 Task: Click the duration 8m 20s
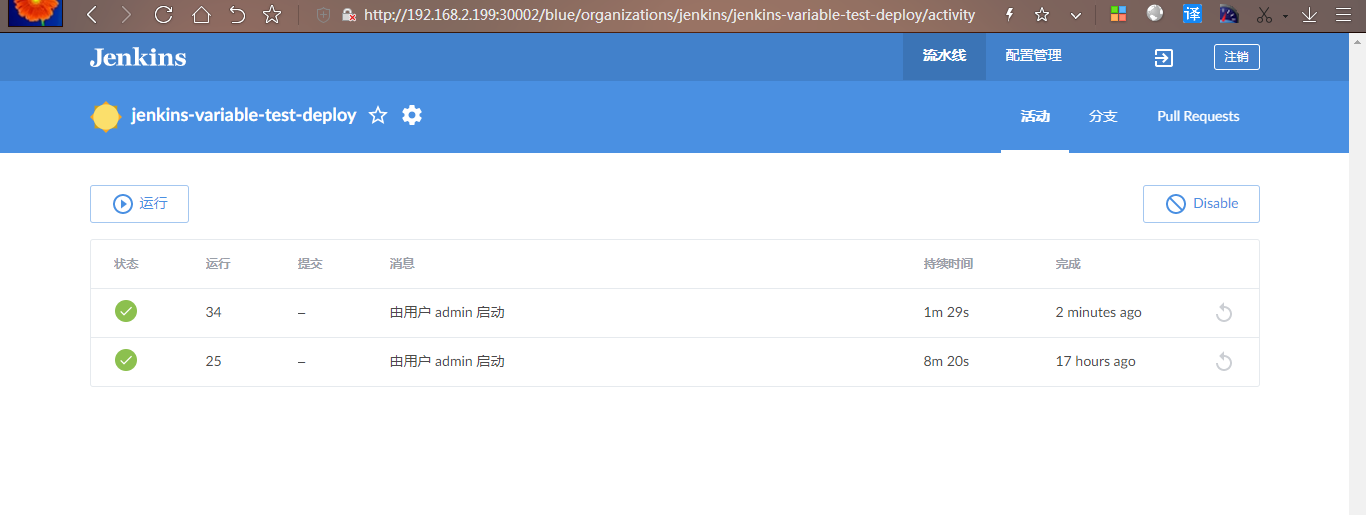point(946,361)
